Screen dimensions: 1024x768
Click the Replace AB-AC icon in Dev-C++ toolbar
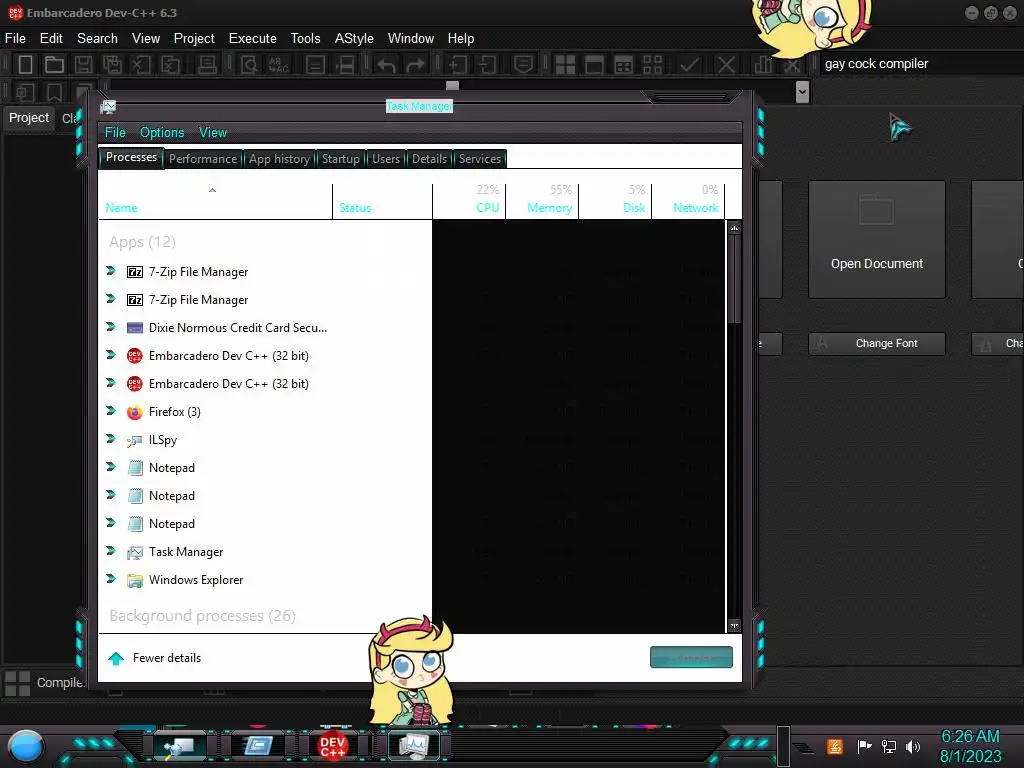pyautogui.click(x=278, y=65)
